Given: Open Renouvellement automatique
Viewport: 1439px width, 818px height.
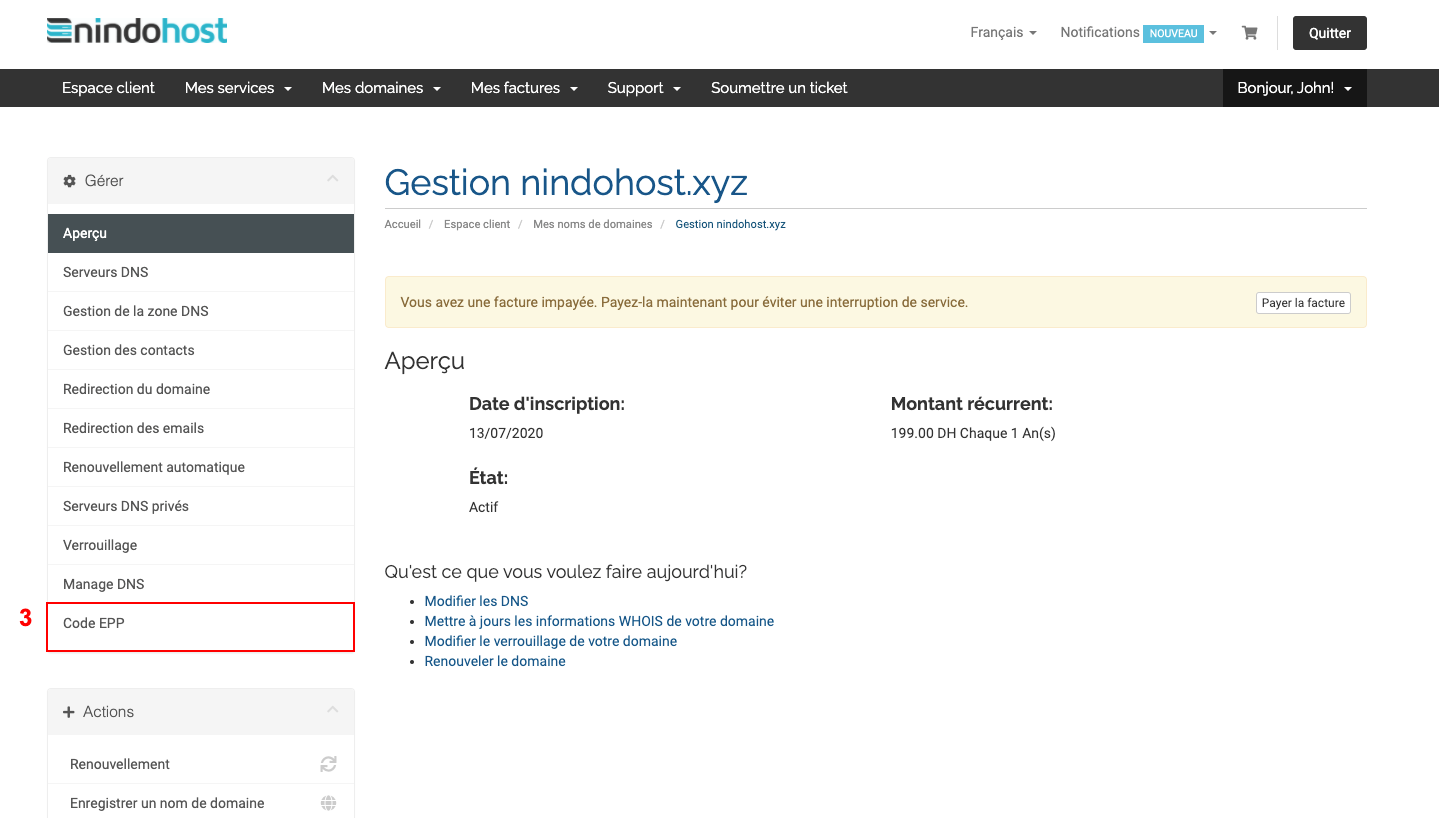Looking at the screenshot, I should tap(201, 467).
